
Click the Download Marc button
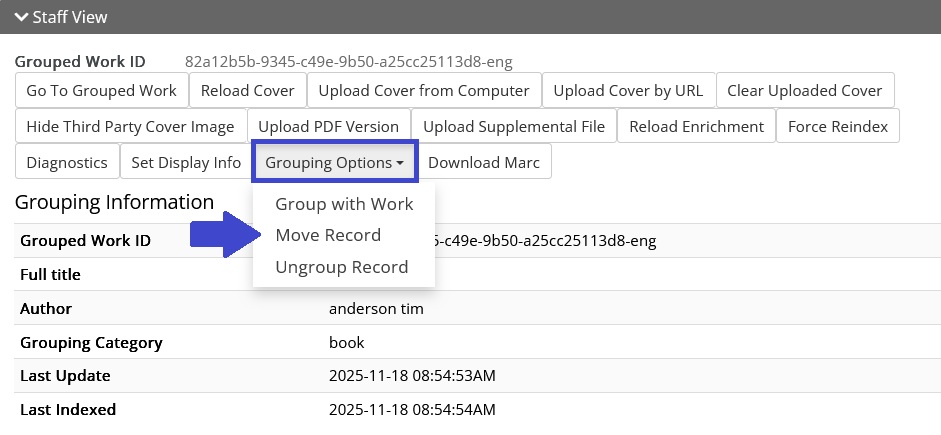tap(484, 162)
